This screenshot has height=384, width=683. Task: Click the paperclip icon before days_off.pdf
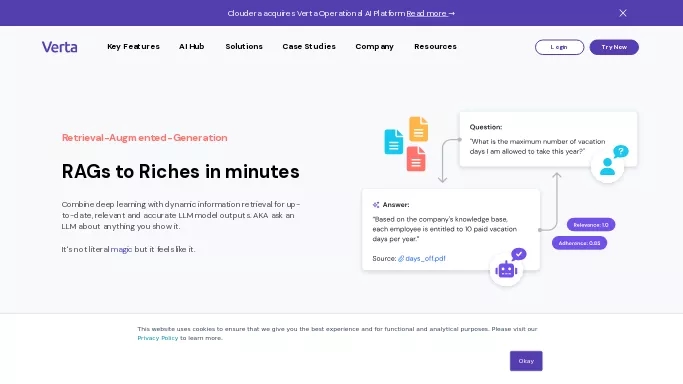pos(401,259)
